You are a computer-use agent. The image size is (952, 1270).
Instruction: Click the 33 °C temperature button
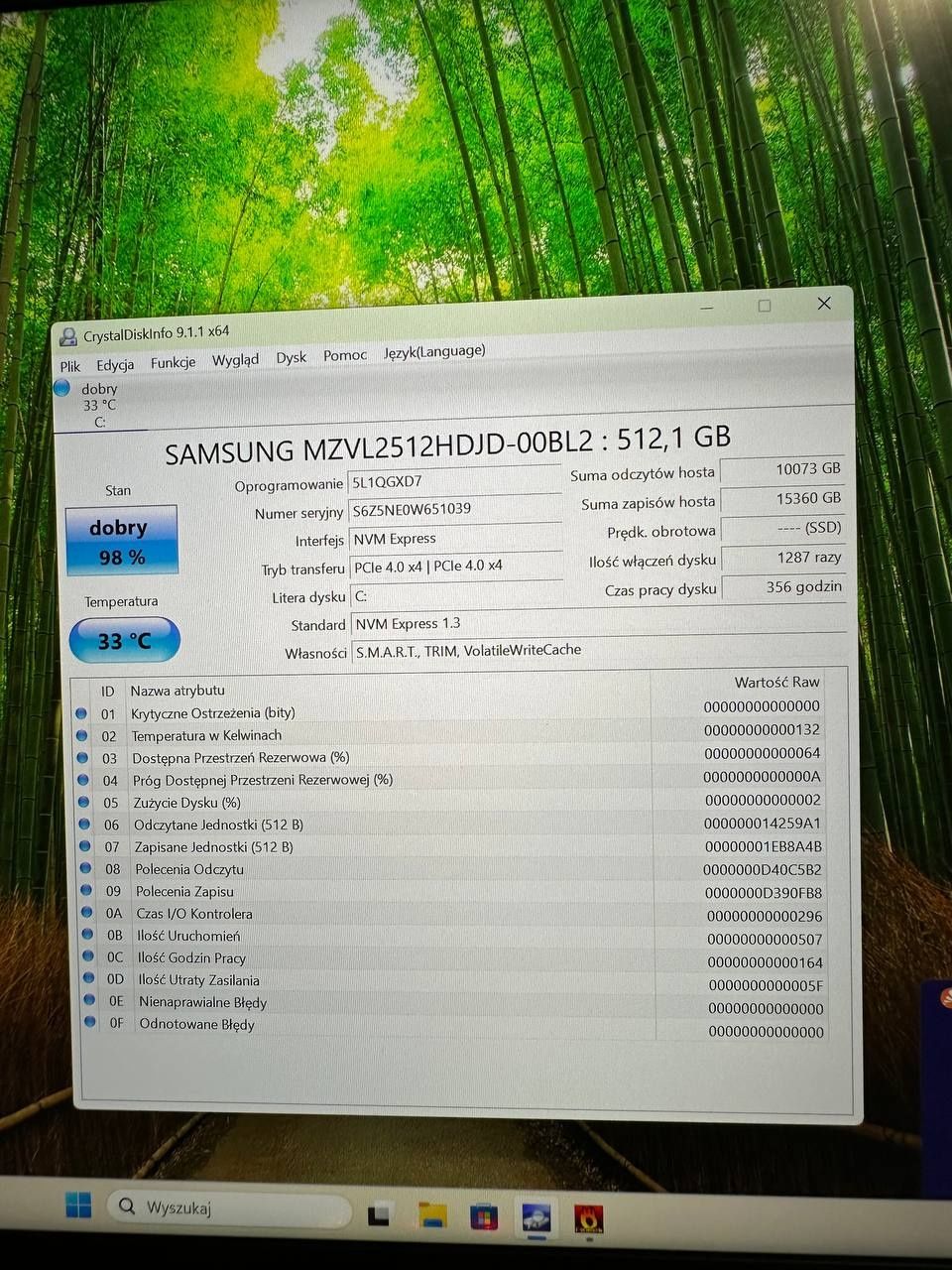pos(125,640)
